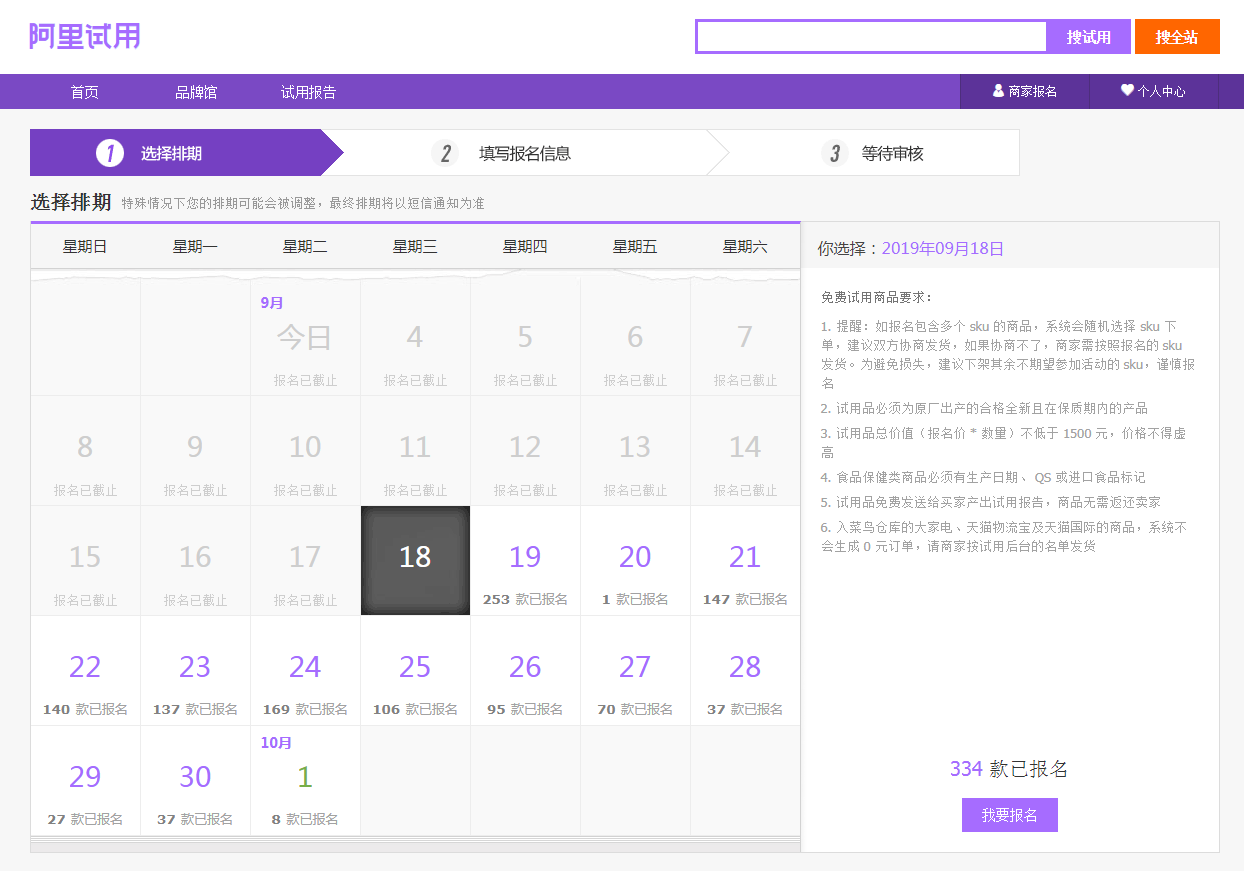
Task: Click the step 3 circle icon
Action: (834, 153)
